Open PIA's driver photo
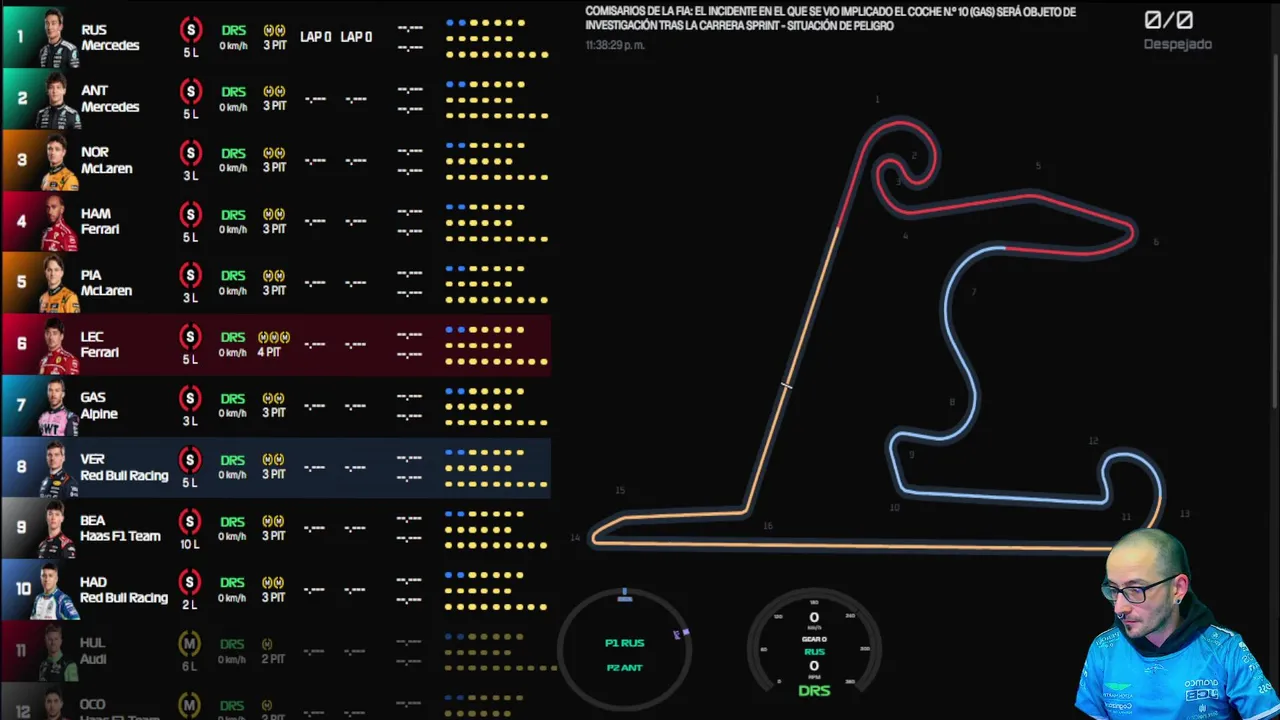The width and height of the screenshot is (1280, 720). point(59,283)
